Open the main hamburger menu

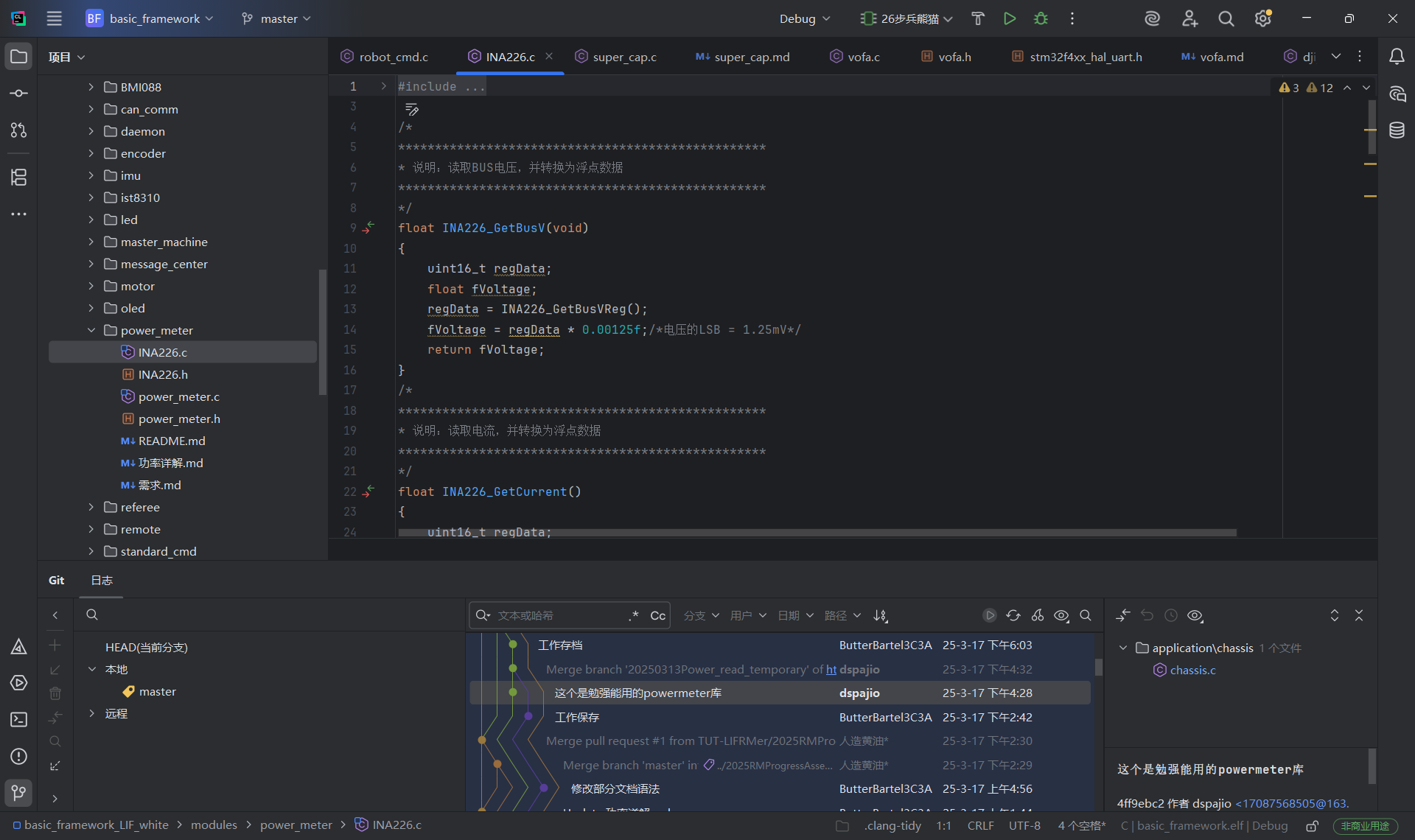coord(55,18)
